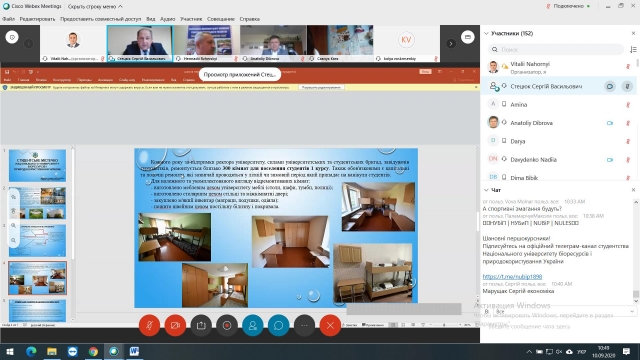This screenshot has height=360, width=640.
Task: Select participant Стецюк Сергій Васильович
Action: coord(558,86)
